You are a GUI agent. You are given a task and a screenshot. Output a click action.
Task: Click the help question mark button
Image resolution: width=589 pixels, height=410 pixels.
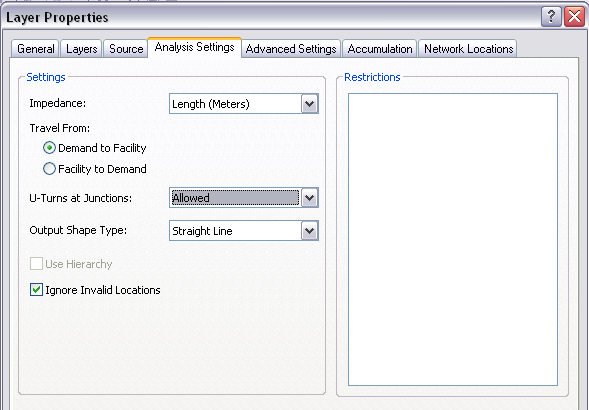click(x=551, y=17)
